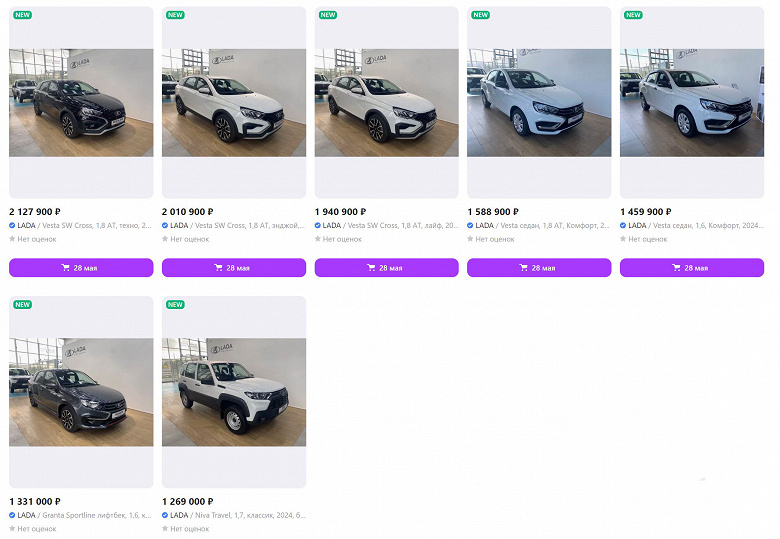Open grey Granta Sportline photo
This screenshot has height=539, width=780.
pyautogui.click(x=81, y=392)
